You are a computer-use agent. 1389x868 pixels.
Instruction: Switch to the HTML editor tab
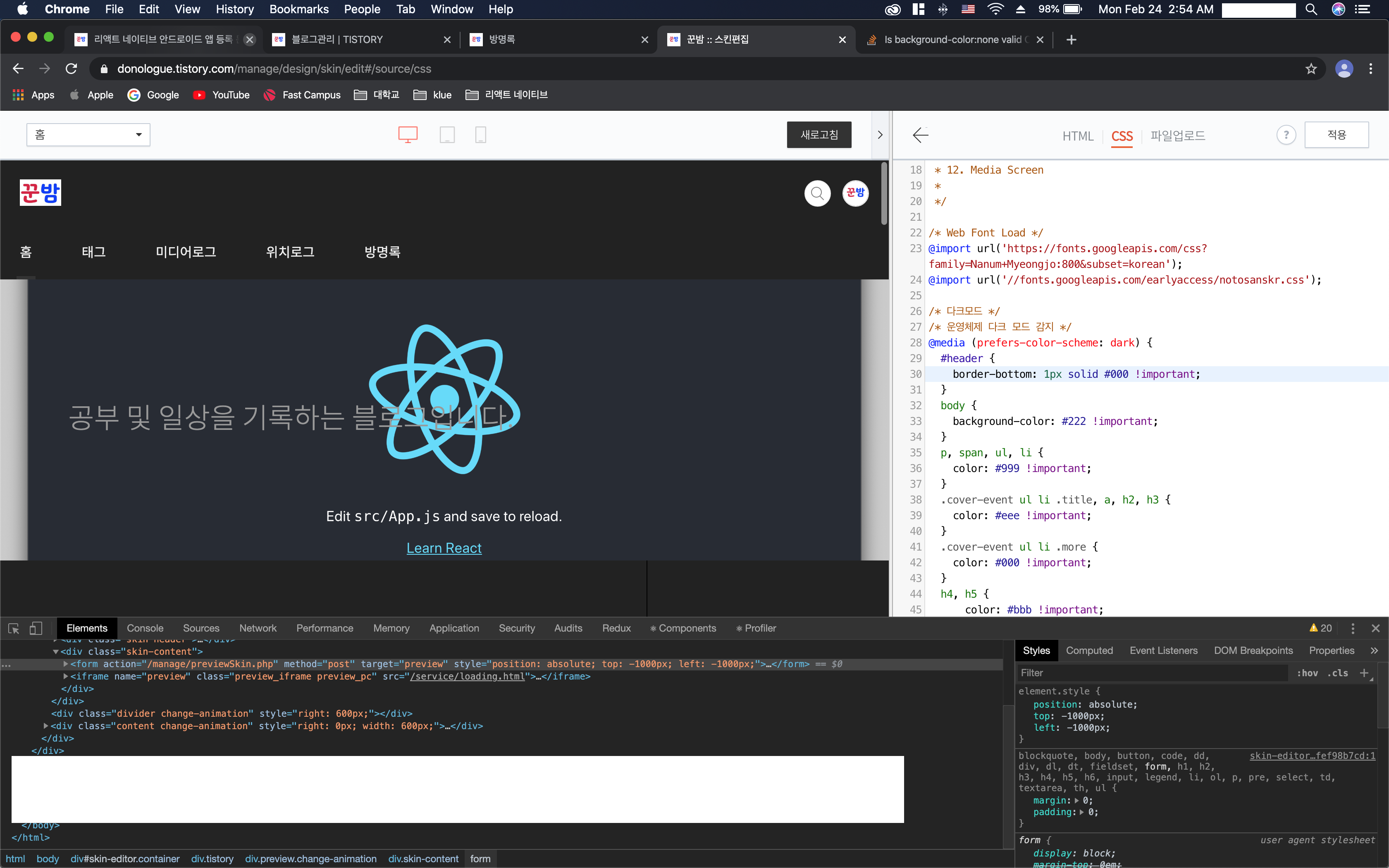pyautogui.click(x=1077, y=136)
